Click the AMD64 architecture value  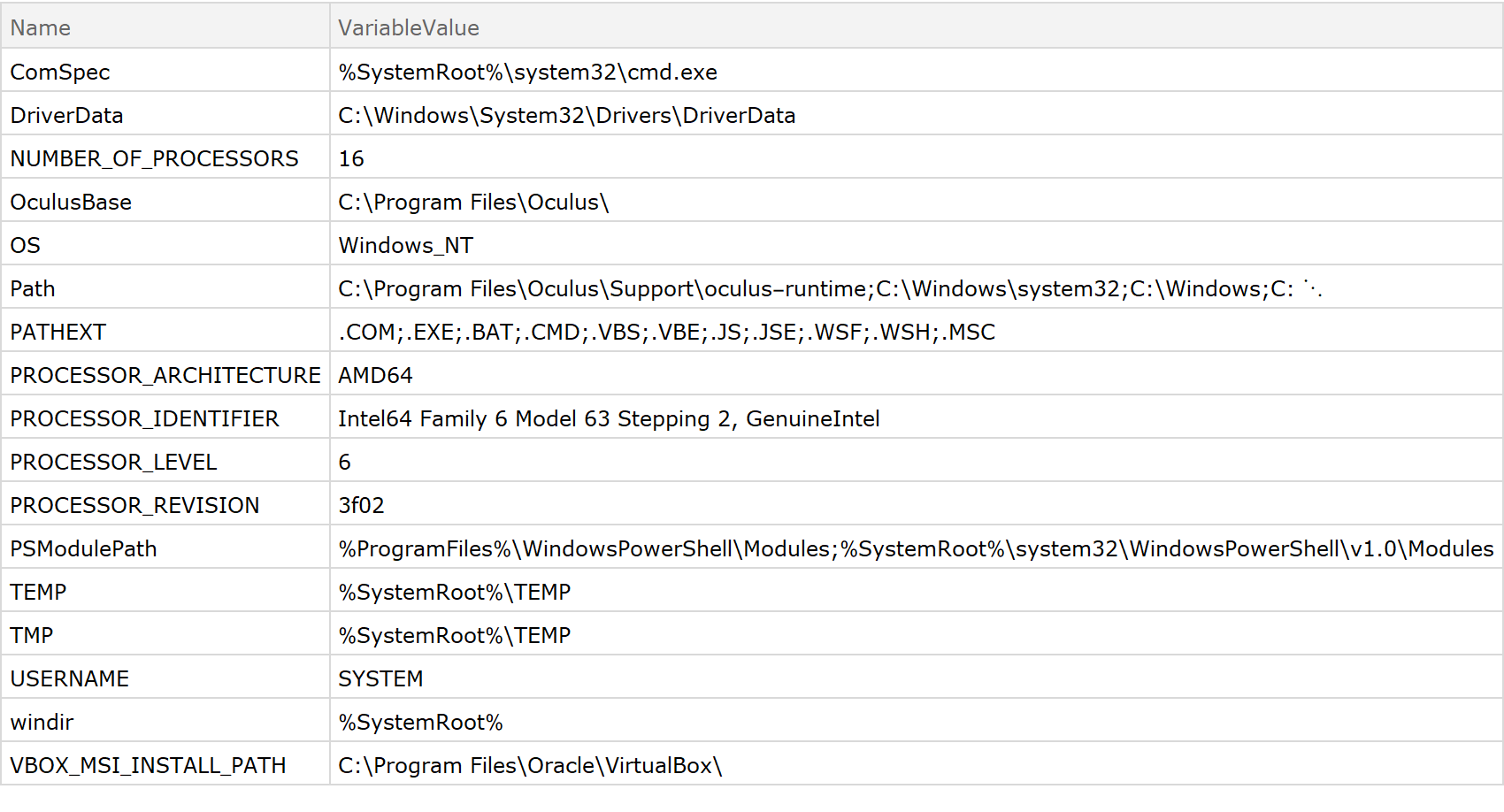coord(375,375)
